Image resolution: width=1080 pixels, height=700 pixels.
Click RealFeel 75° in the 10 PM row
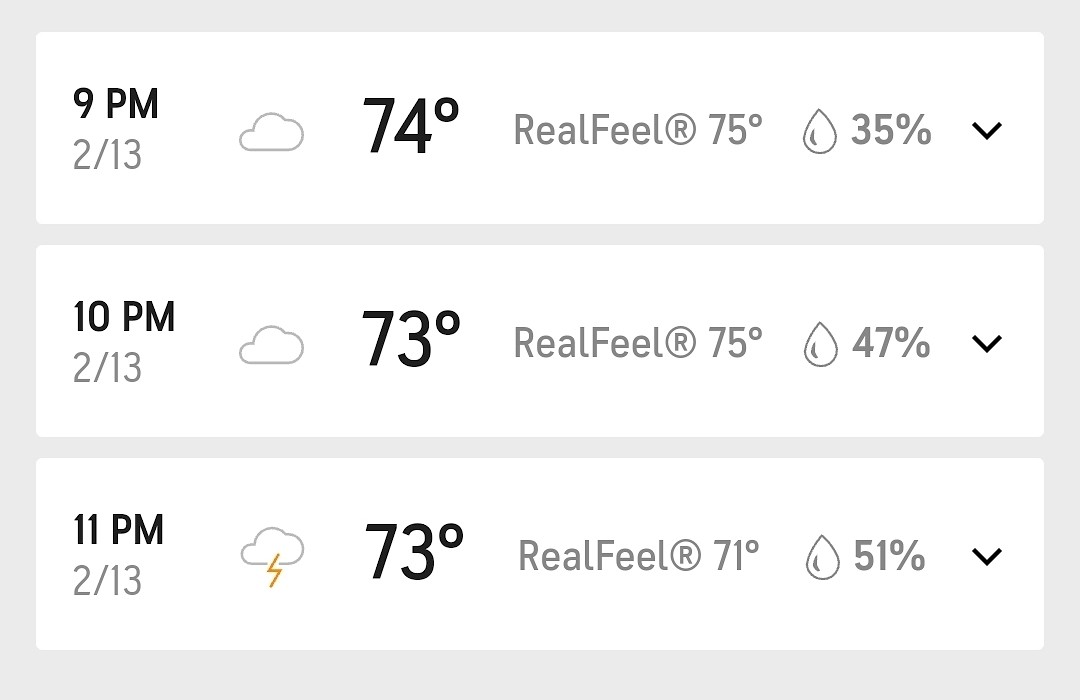click(x=638, y=343)
